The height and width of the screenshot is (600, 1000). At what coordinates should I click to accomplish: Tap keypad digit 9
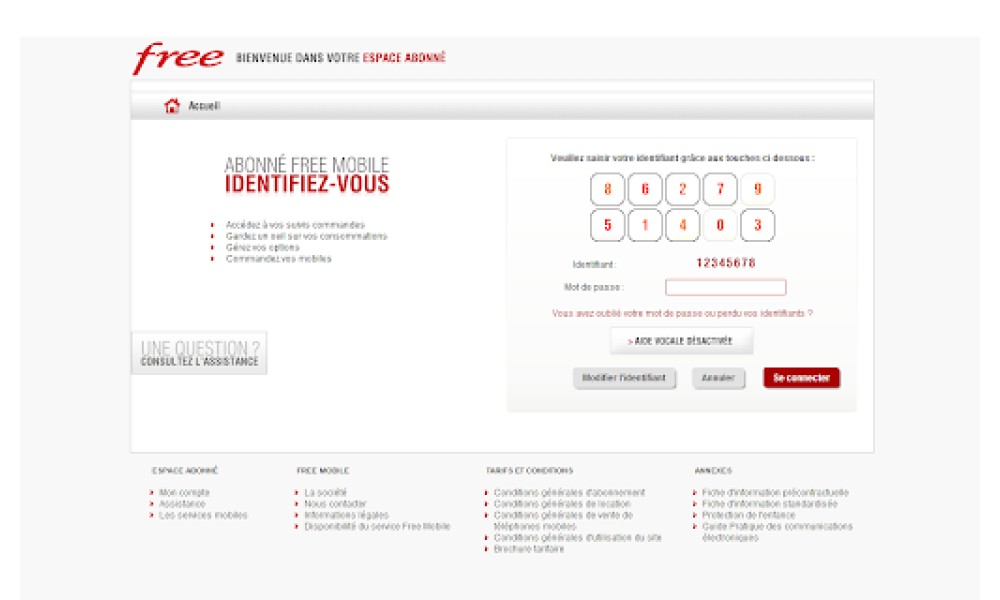coord(758,189)
